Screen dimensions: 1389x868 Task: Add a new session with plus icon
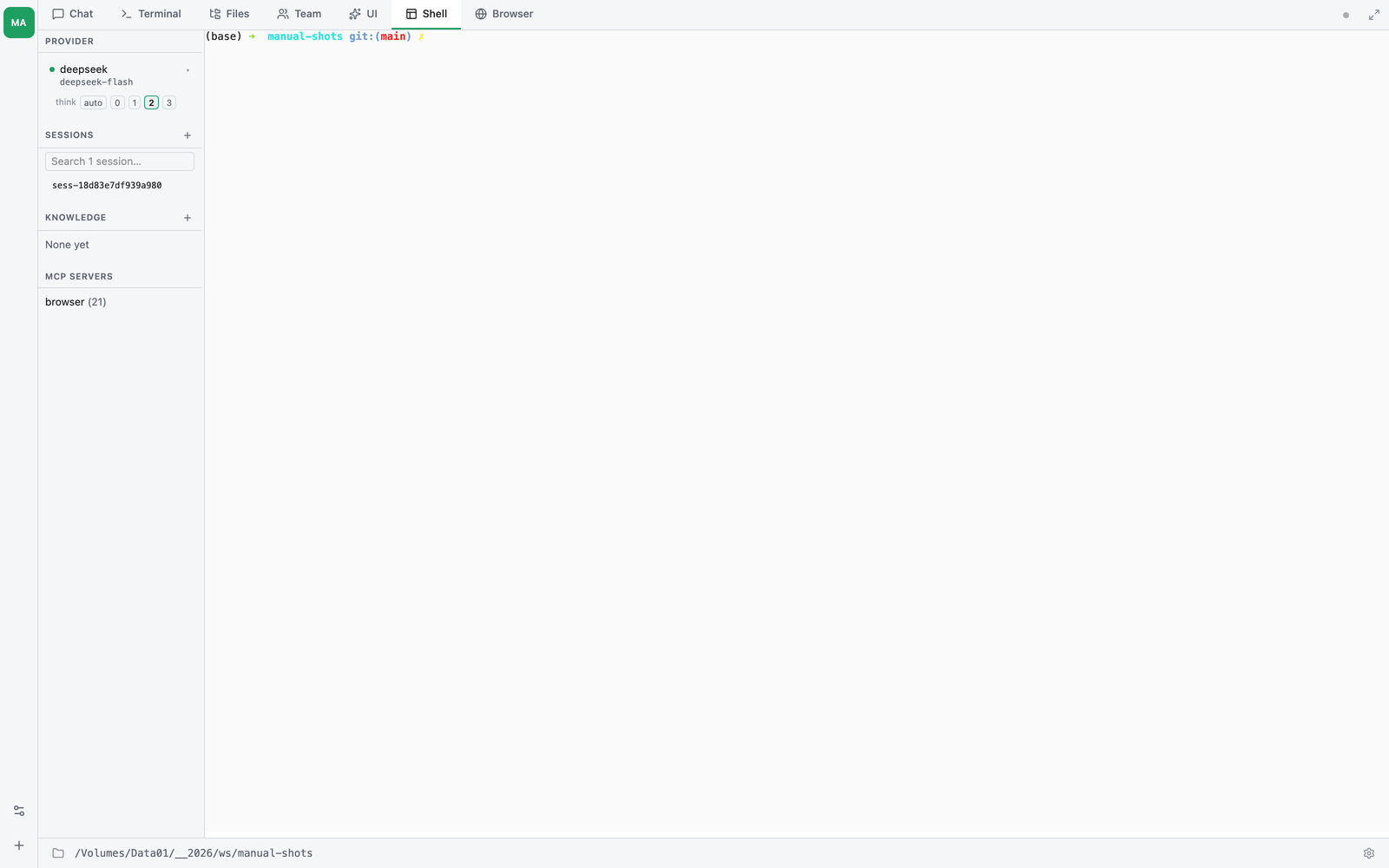188,135
